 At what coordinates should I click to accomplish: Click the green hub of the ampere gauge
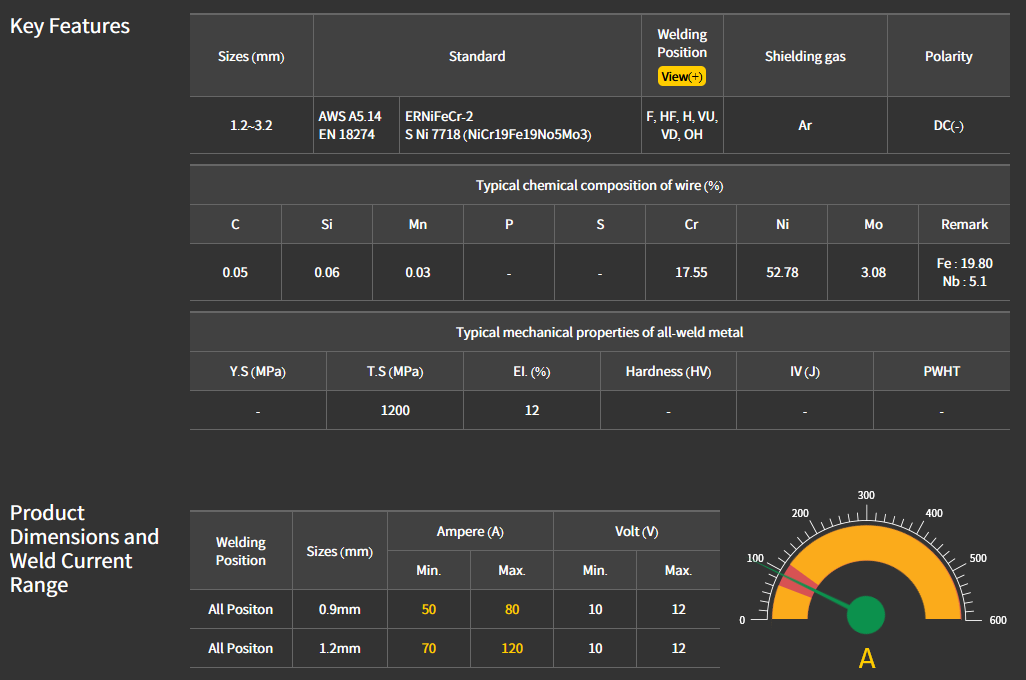tap(865, 615)
